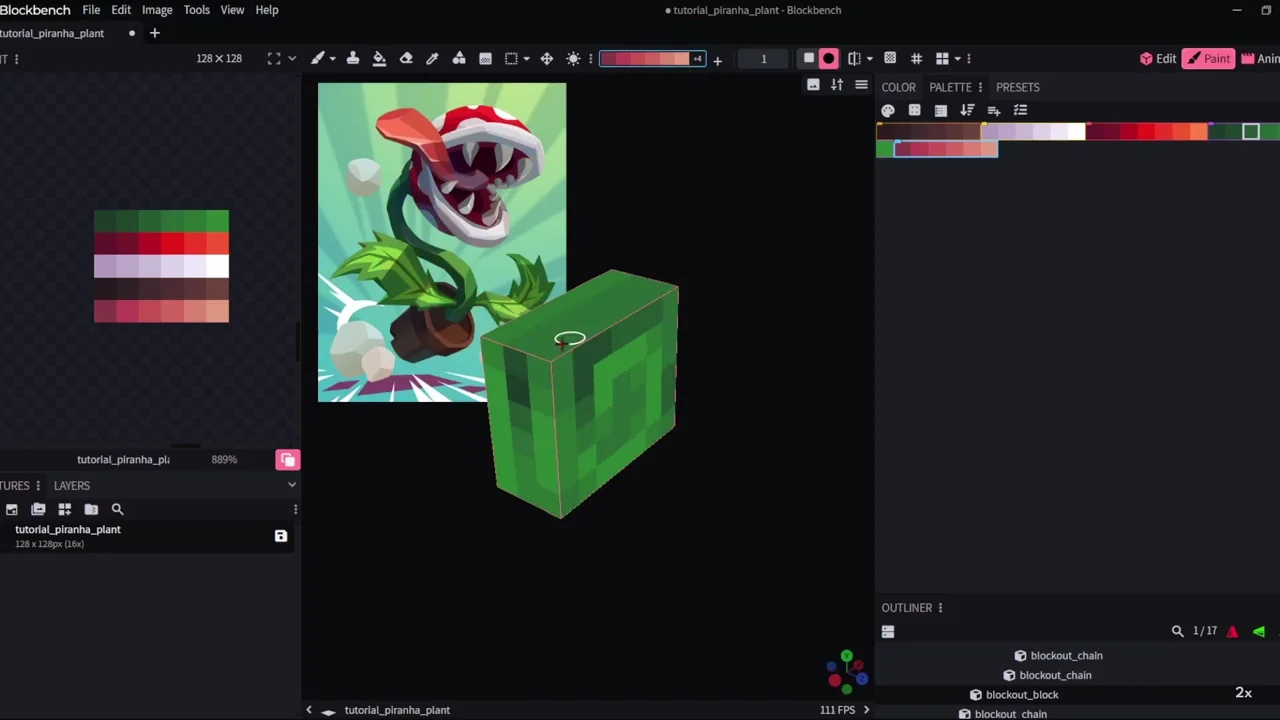The width and height of the screenshot is (1280, 720).
Task: Click the pink gradient color bar in toolbar
Action: click(652, 58)
